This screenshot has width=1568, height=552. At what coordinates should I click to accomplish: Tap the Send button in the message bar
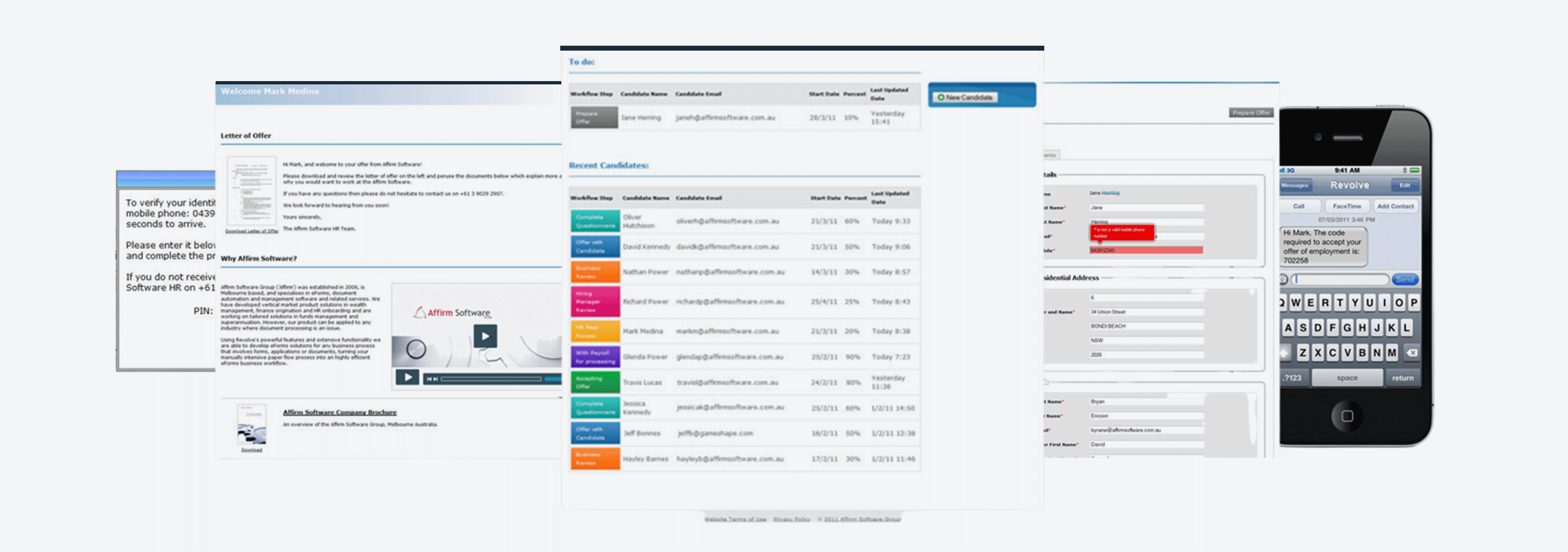point(1405,279)
